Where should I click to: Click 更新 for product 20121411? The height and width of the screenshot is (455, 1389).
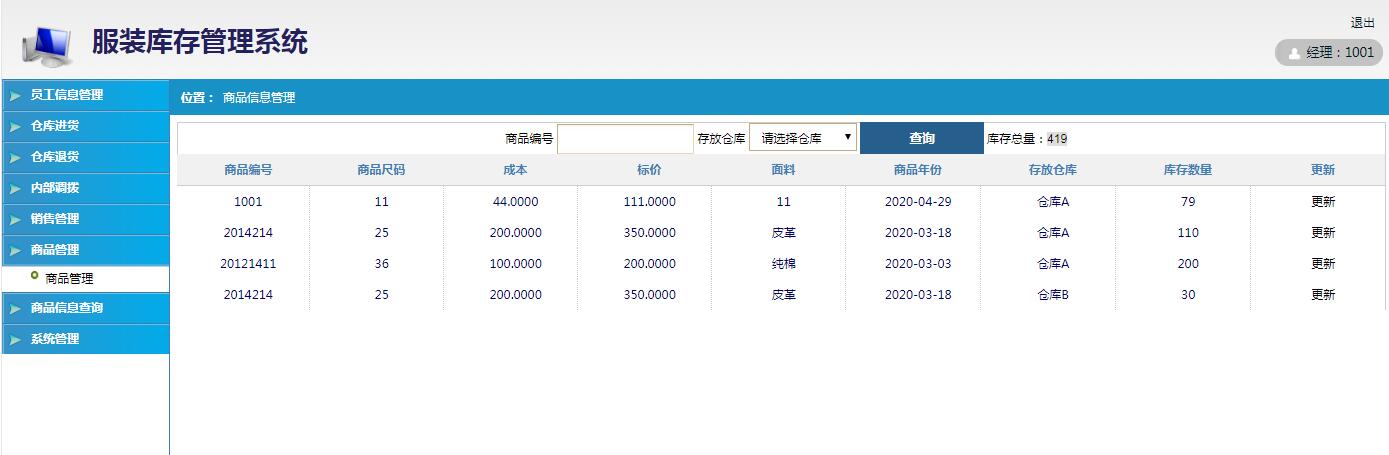coord(1323,264)
